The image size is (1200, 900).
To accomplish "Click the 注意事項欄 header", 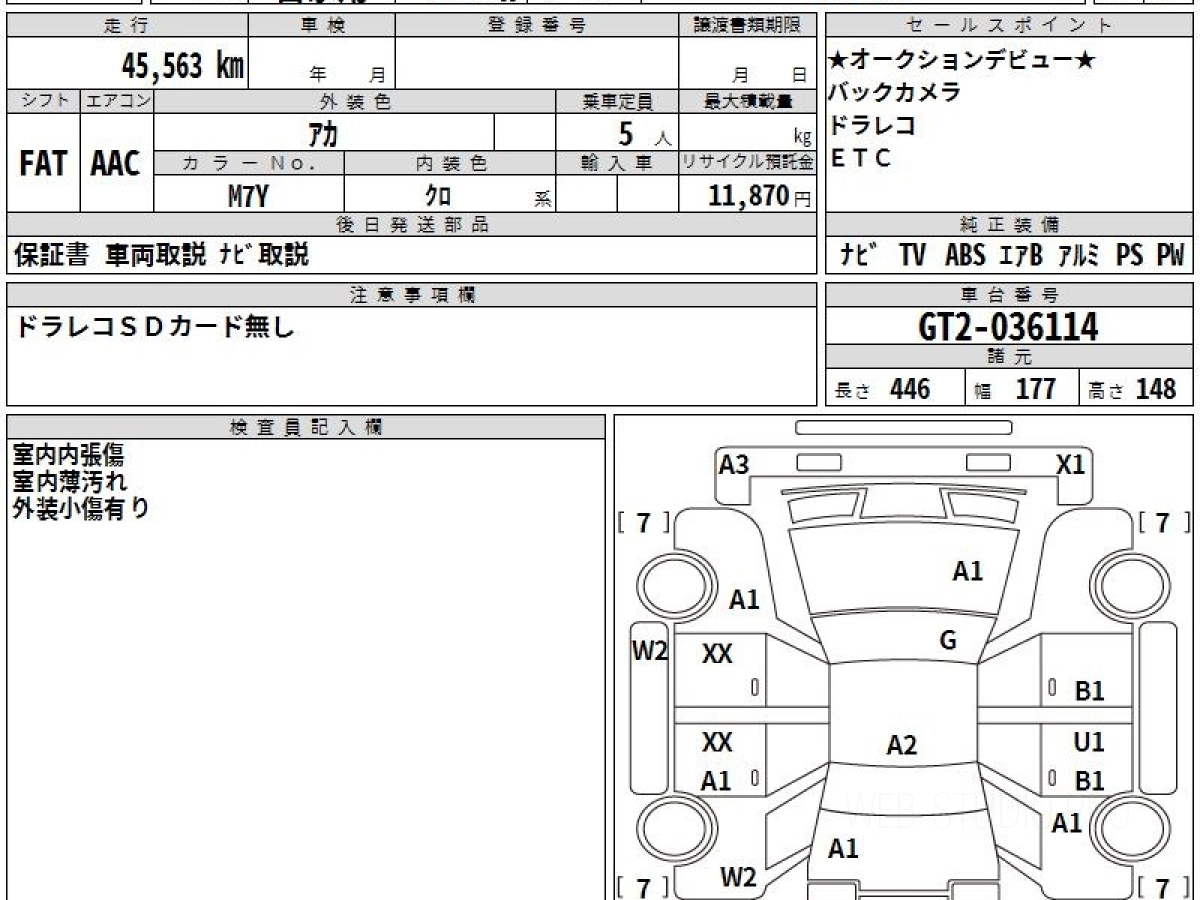I will coord(412,294).
